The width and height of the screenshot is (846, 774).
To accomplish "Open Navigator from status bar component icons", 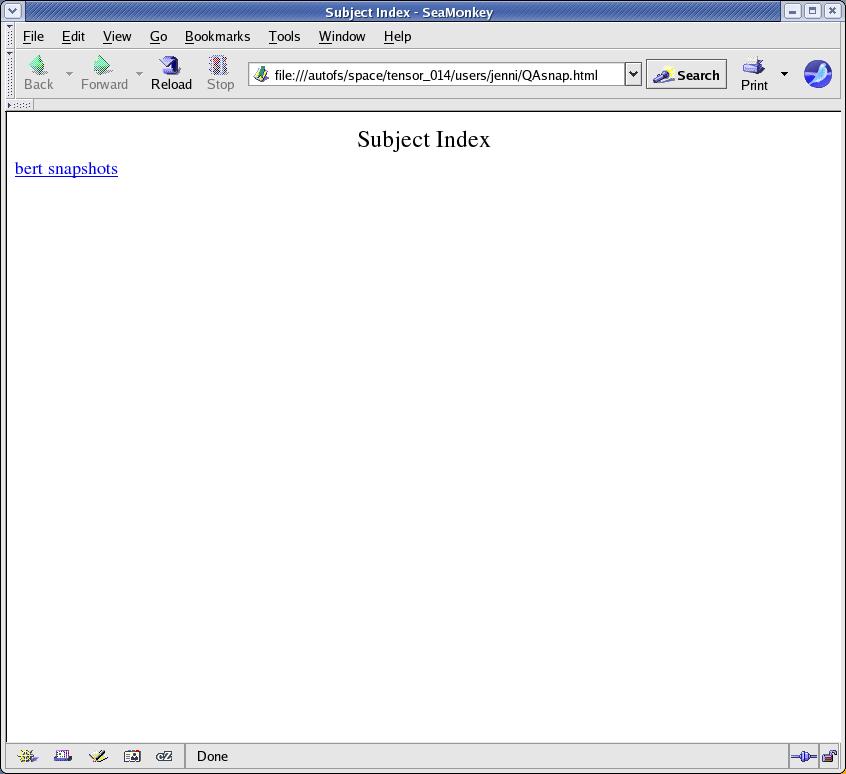I will tap(28, 756).
